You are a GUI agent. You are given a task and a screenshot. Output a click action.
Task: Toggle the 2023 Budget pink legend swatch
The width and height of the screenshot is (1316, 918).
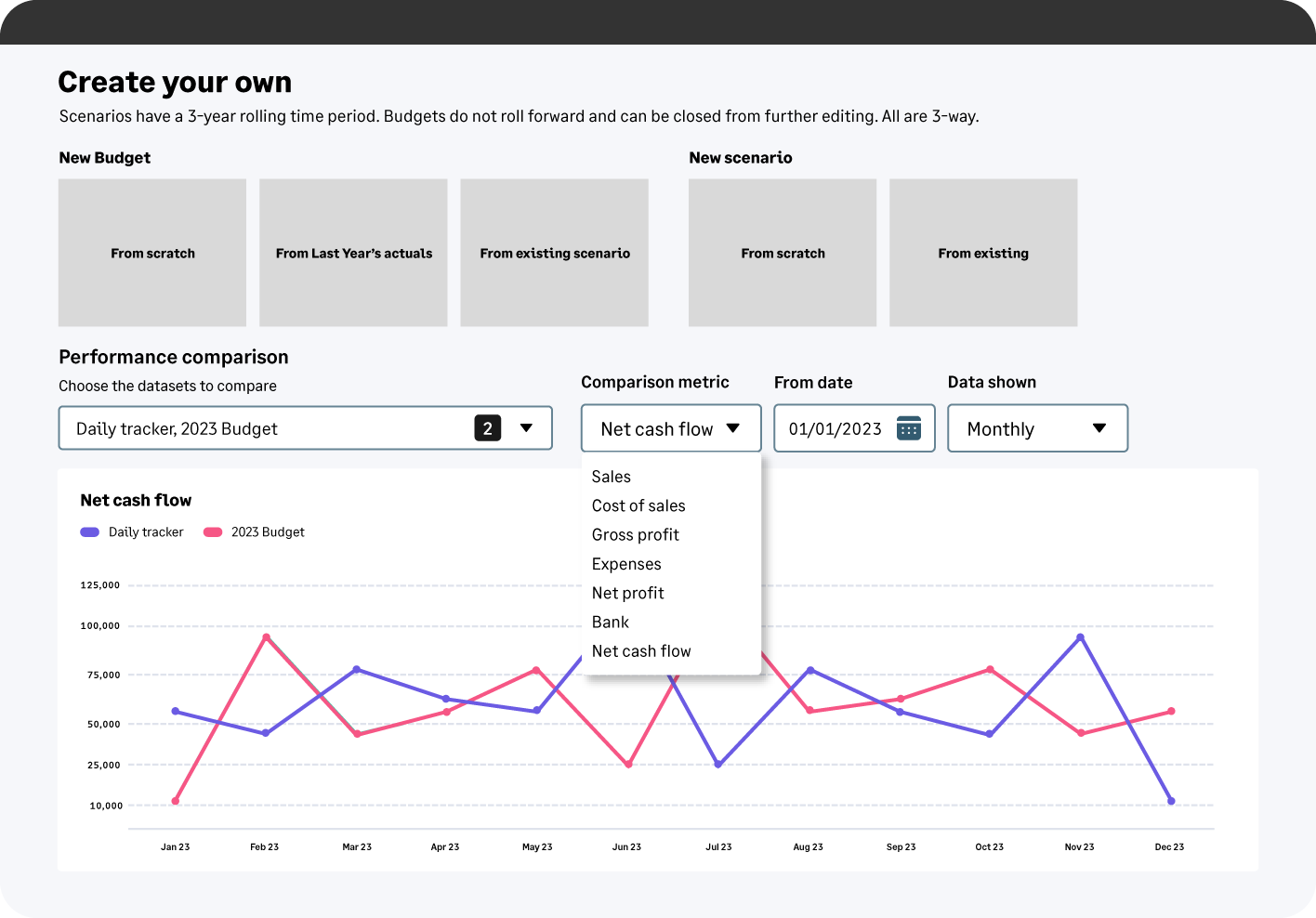point(213,532)
